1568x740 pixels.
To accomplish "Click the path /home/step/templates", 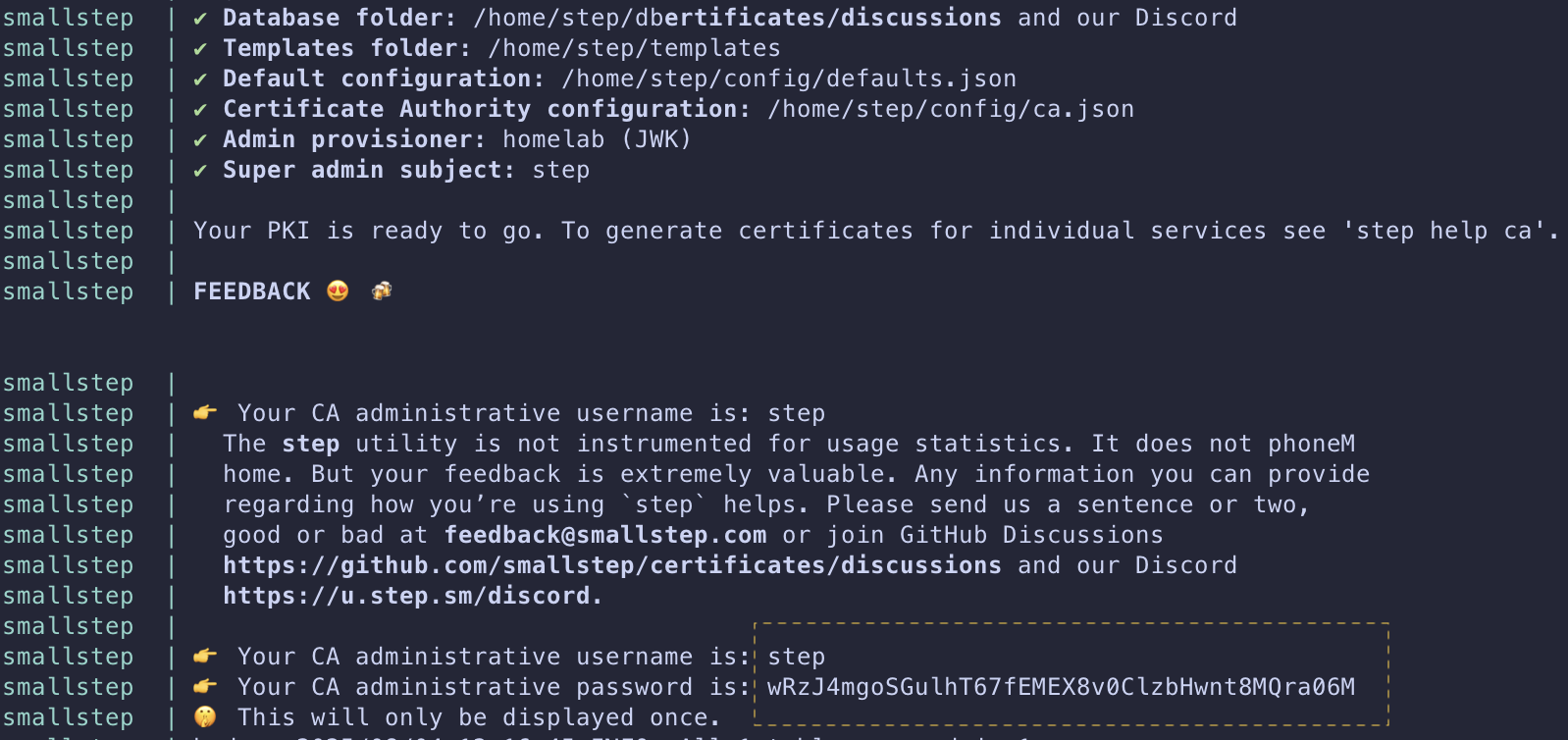I will (x=634, y=48).
